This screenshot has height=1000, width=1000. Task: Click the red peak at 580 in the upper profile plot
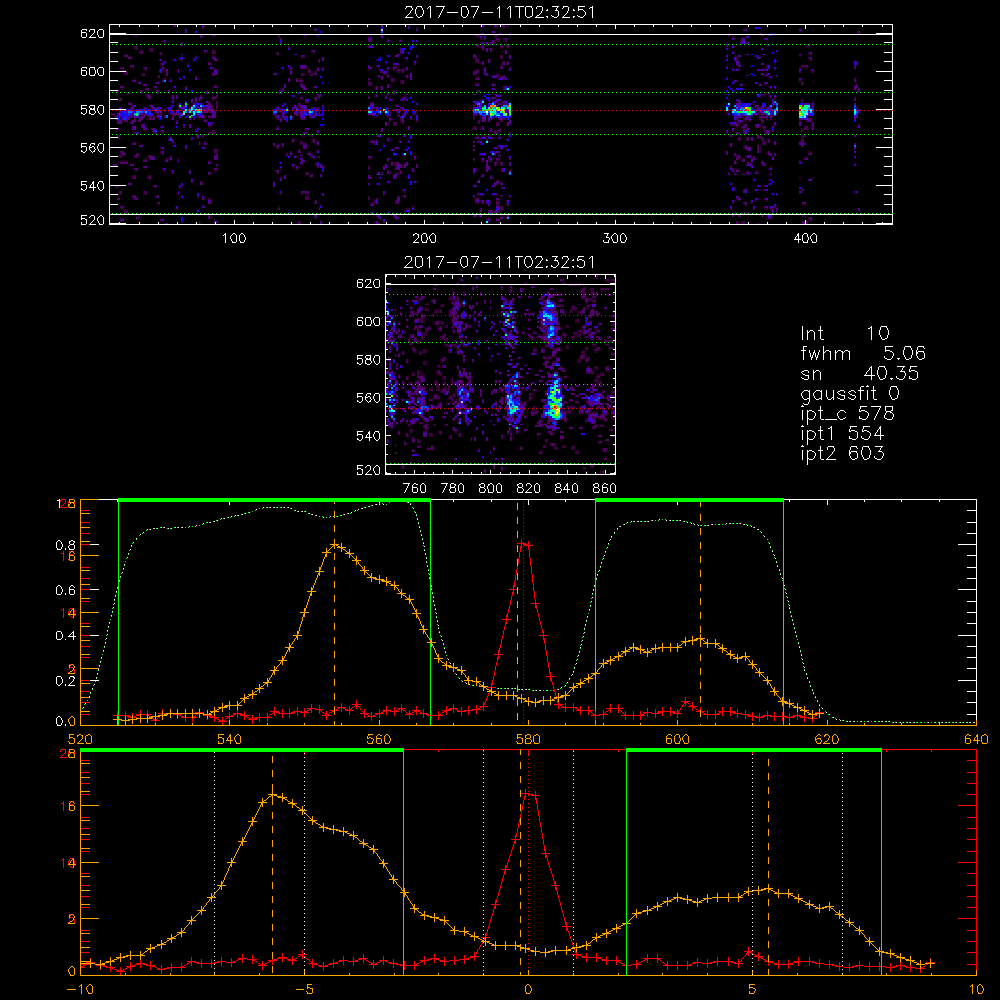coord(524,544)
